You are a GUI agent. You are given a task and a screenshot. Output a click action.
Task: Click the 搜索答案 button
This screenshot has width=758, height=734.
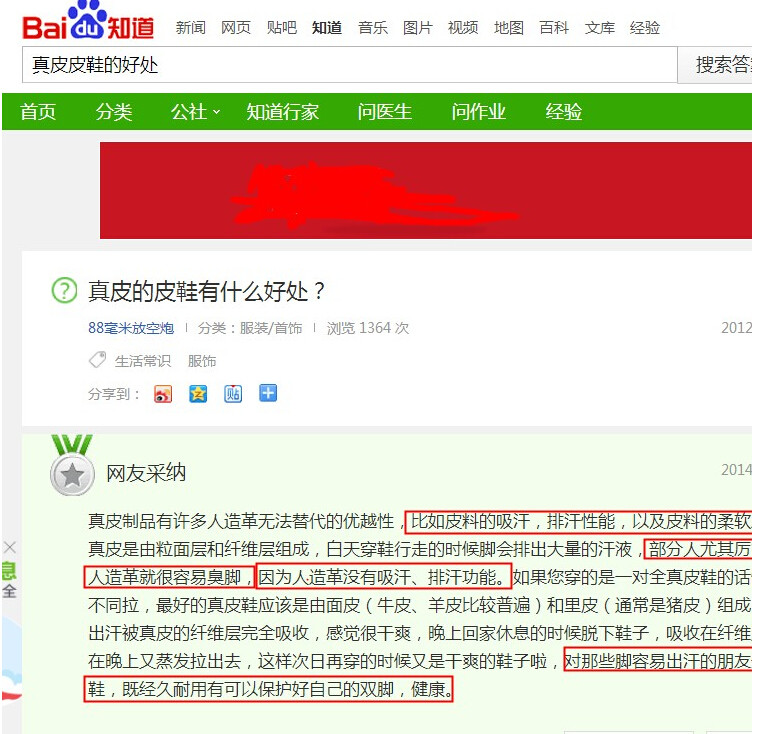tap(714, 65)
